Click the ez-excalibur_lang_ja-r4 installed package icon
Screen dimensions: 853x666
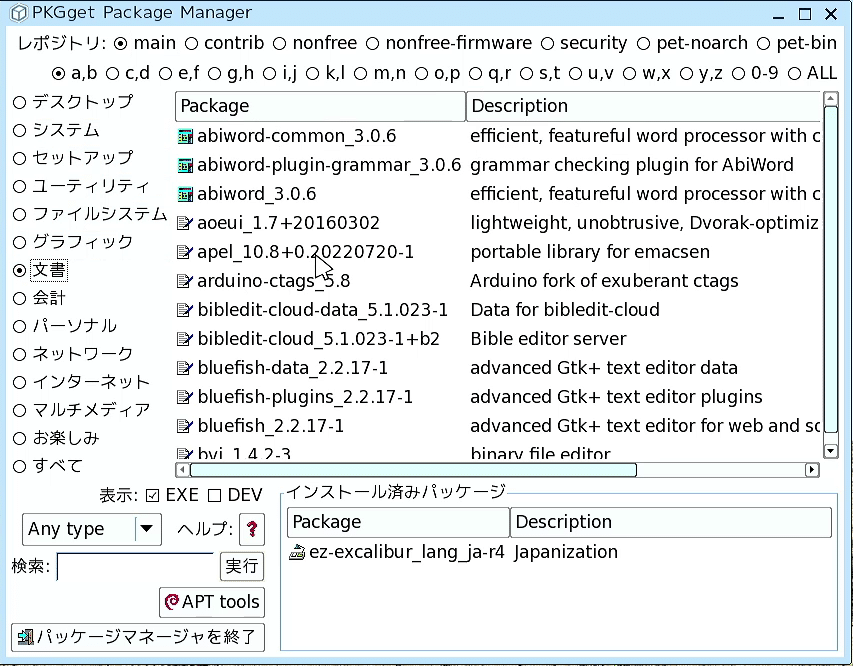[297, 551]
